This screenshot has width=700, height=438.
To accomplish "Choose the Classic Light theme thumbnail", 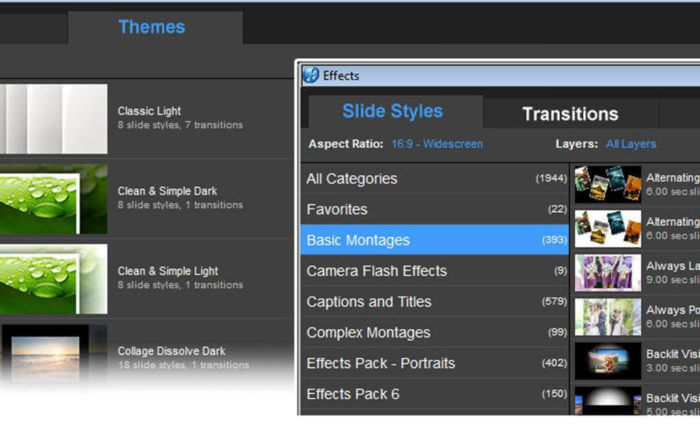I will click(54, 119).
